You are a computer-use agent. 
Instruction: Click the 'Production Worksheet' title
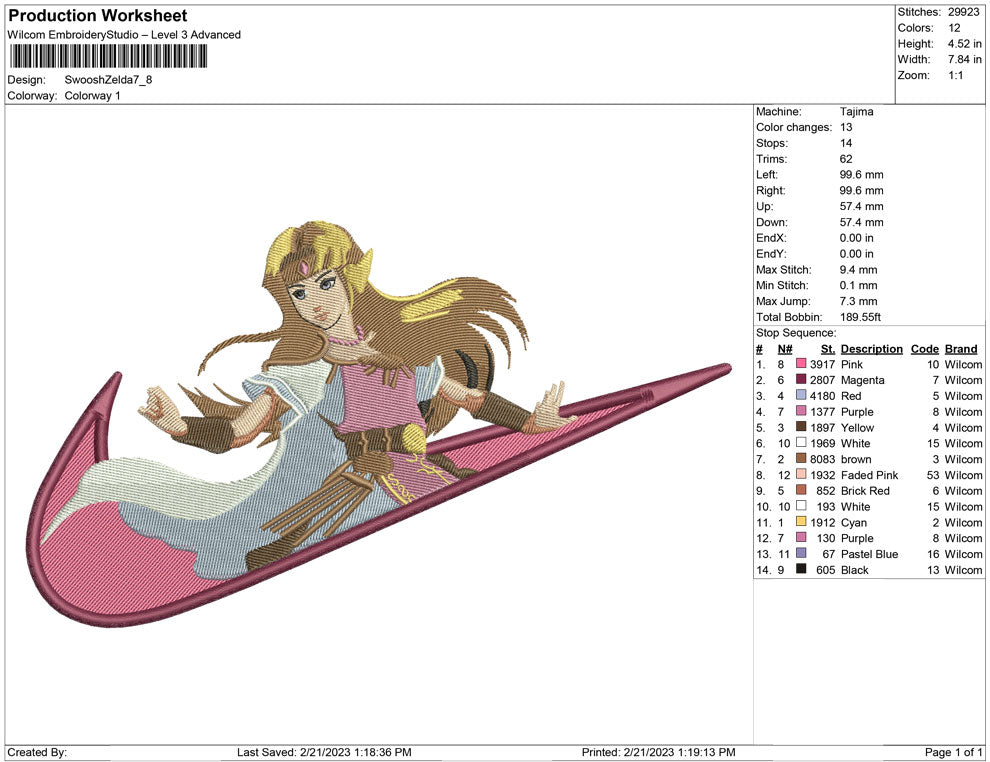[98, 16]
